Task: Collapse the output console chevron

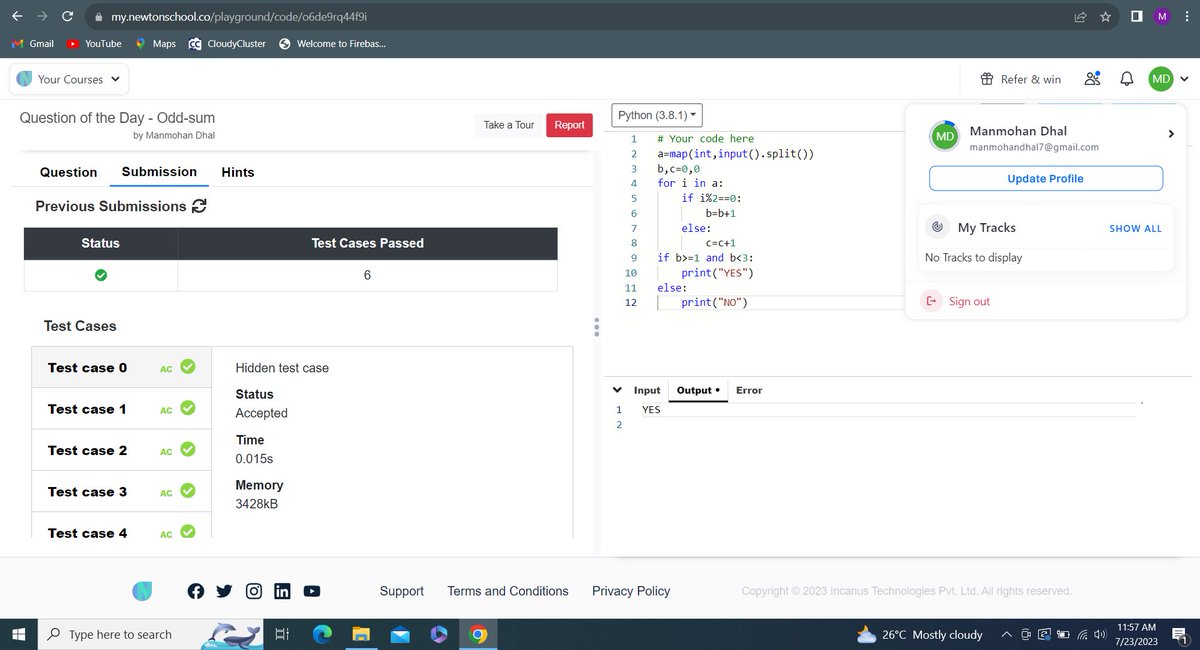Action: tap(617, 390)
